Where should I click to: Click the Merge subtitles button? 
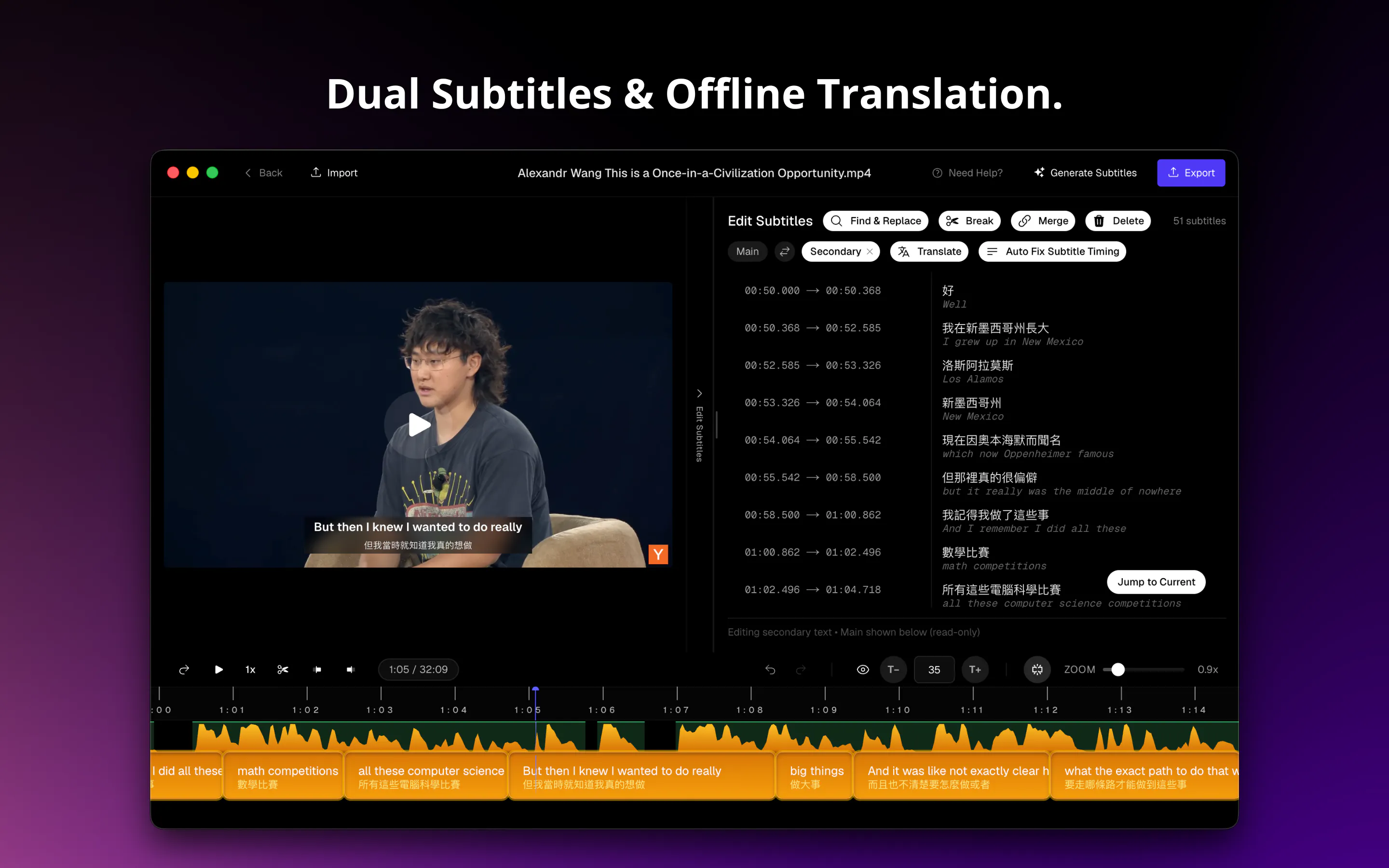1043,221
